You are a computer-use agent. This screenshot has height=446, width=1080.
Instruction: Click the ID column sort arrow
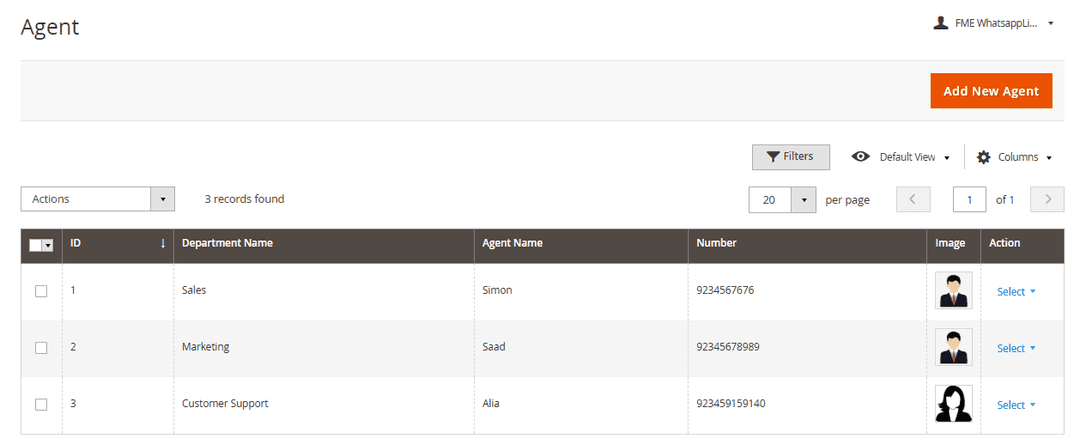tap(163, 243)
